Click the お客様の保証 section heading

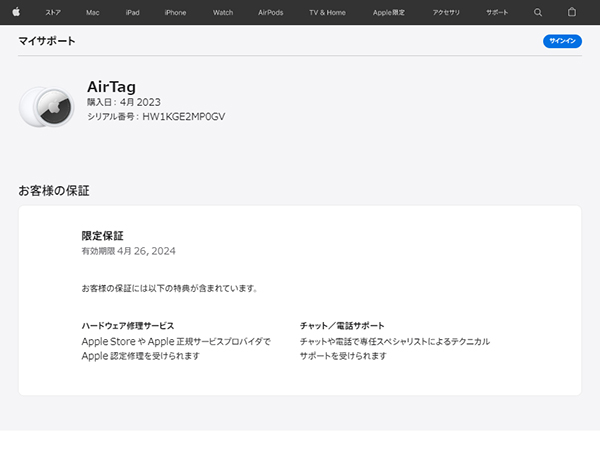pos(54,191)
